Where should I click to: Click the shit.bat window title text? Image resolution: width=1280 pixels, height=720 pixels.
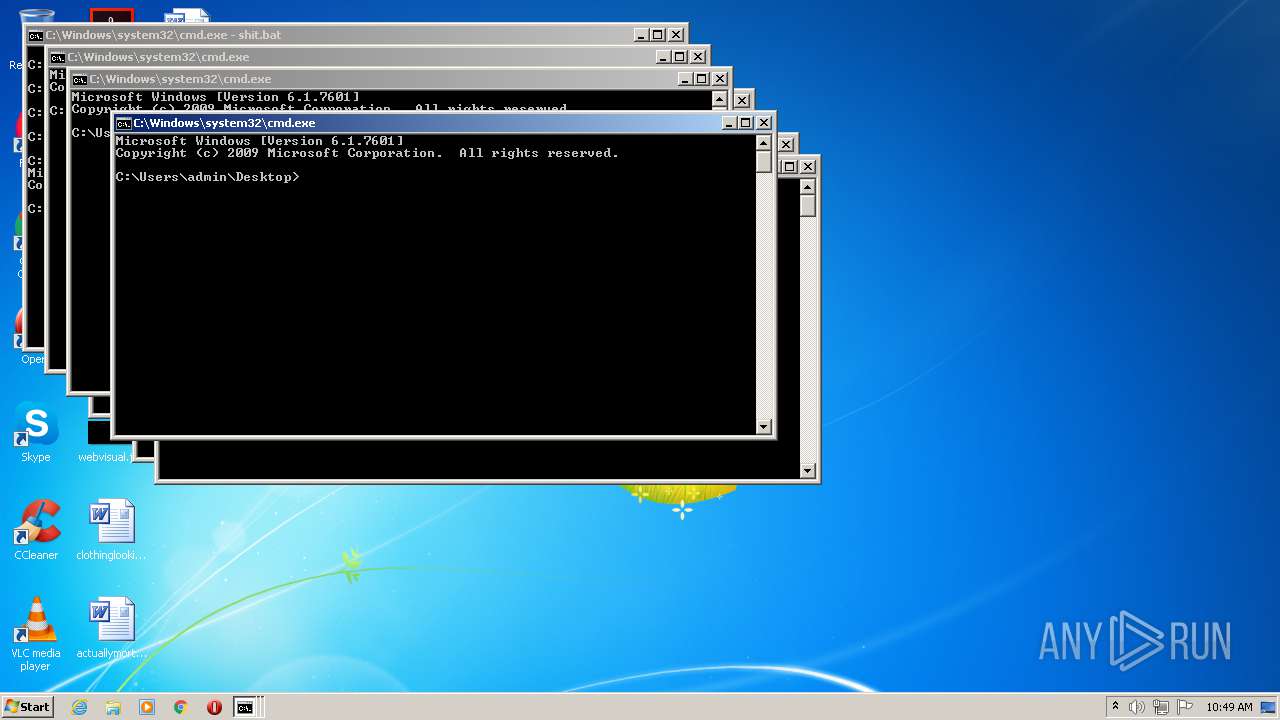(x=163, y=35)
